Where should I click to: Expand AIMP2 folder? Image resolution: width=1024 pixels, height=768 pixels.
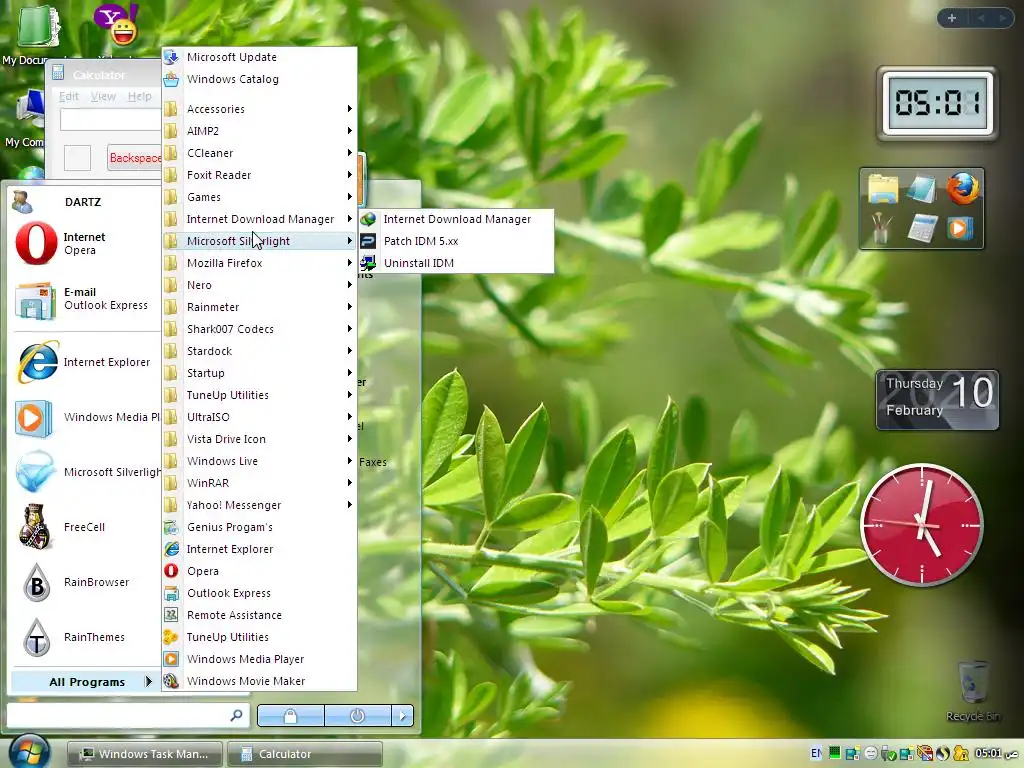[259, 131]
